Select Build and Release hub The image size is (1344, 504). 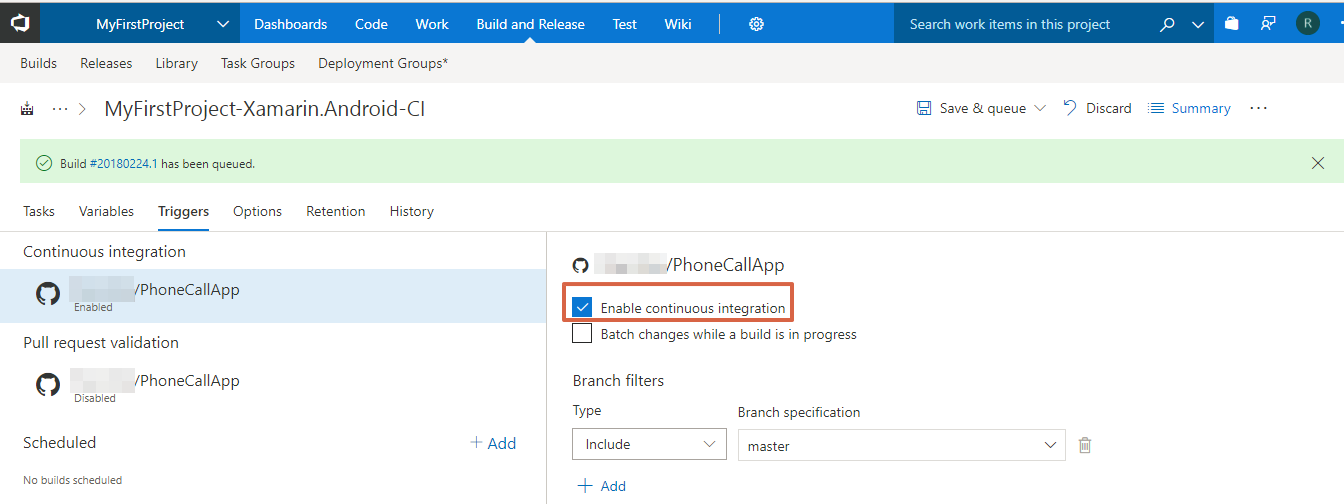click(x=531, y=24)
